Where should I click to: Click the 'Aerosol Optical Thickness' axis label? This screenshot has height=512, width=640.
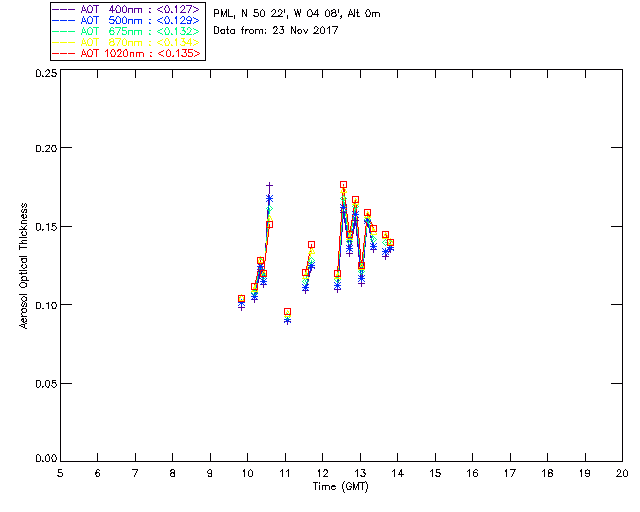24,265
